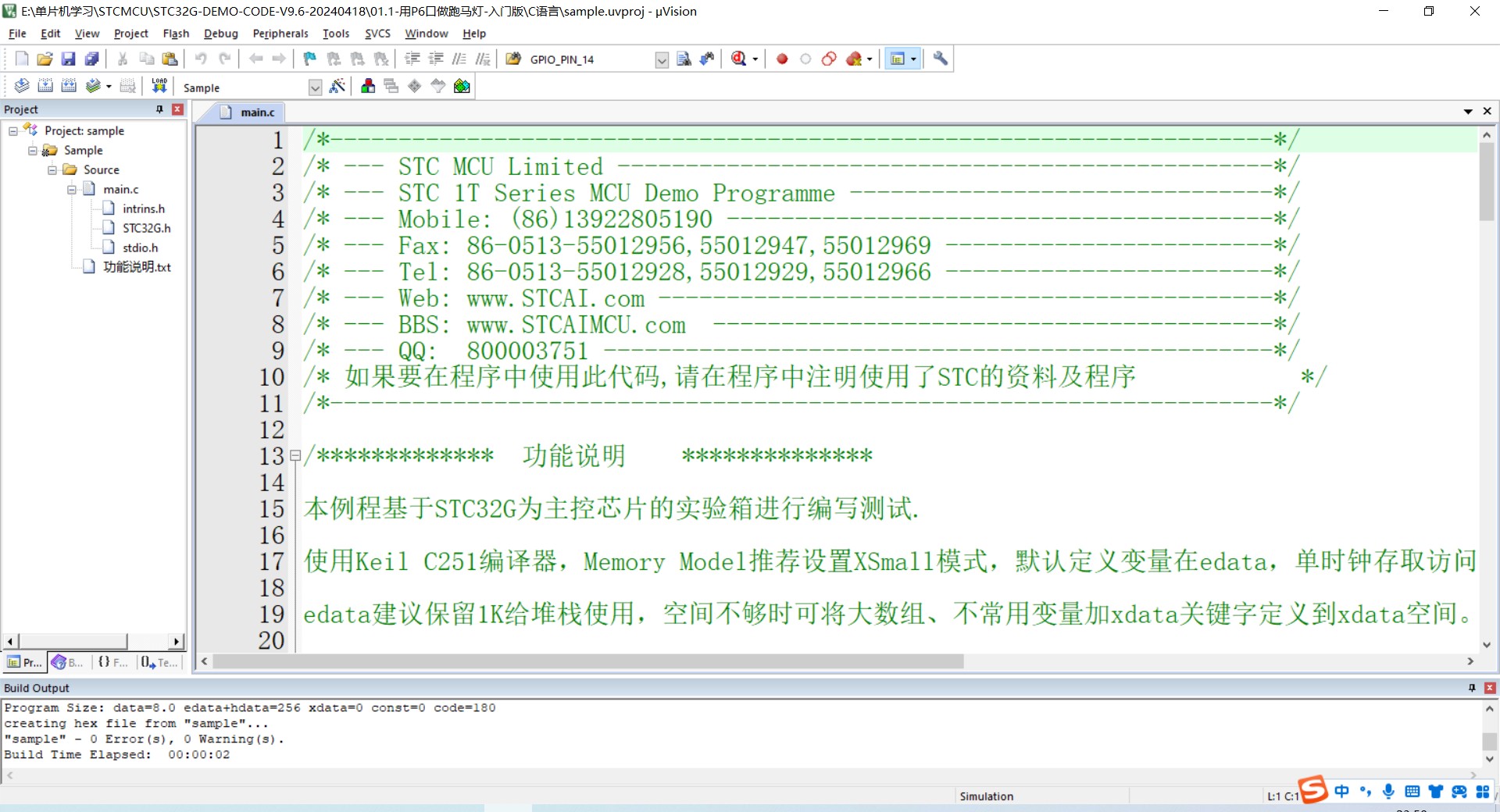This screenshot has height=812, width=1500.
Task: Save the current file
Action: click(68, 59)
